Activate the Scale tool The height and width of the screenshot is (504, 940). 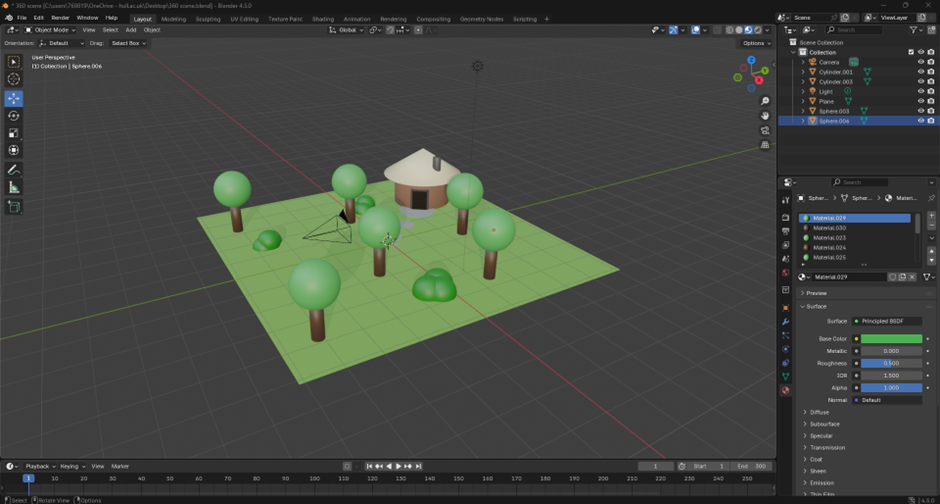pyautogui.click(x=14, y=133)
